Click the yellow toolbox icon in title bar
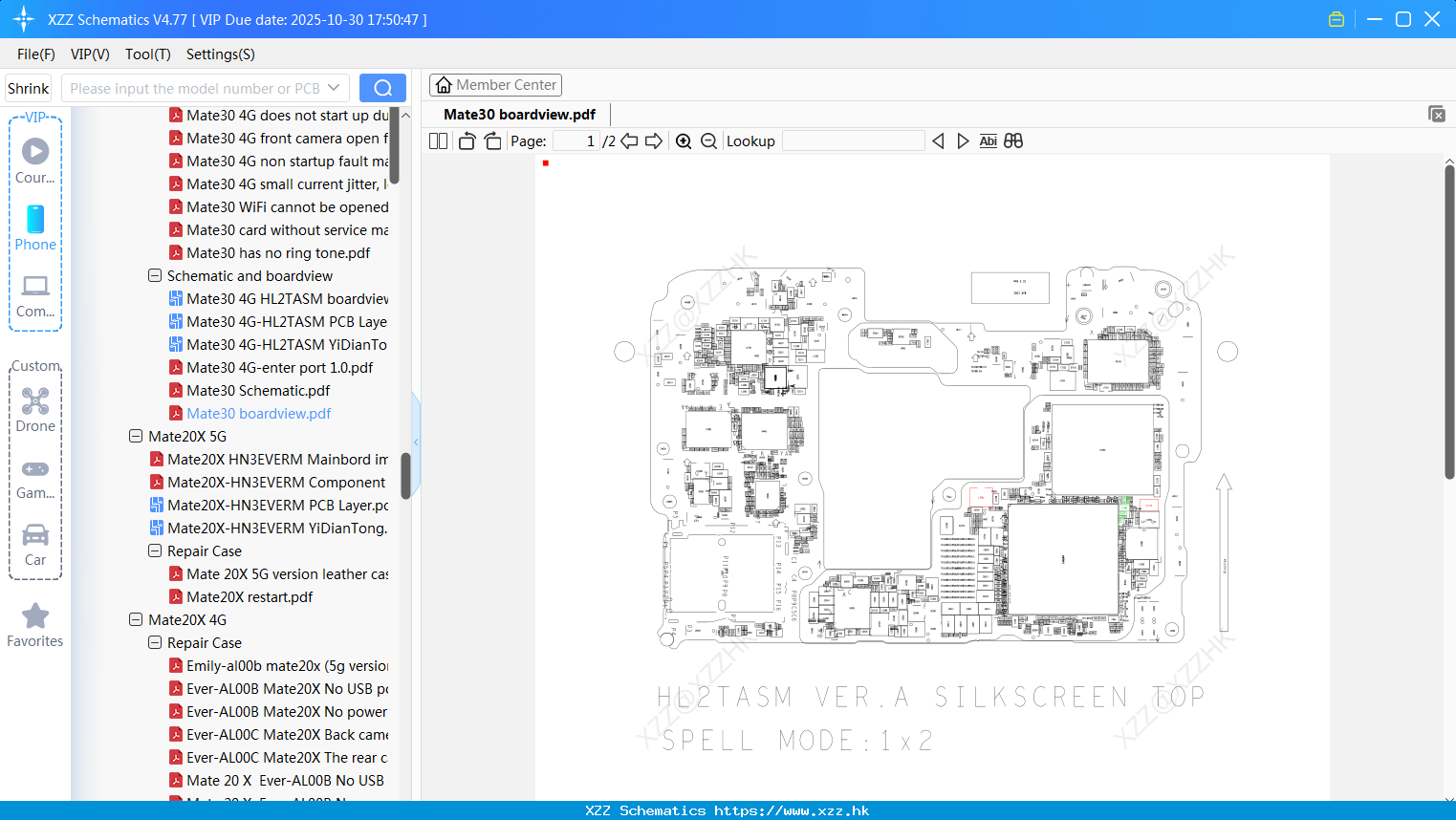The image size is (1456, 820). pyautogui.click(x=1336, y=19)
